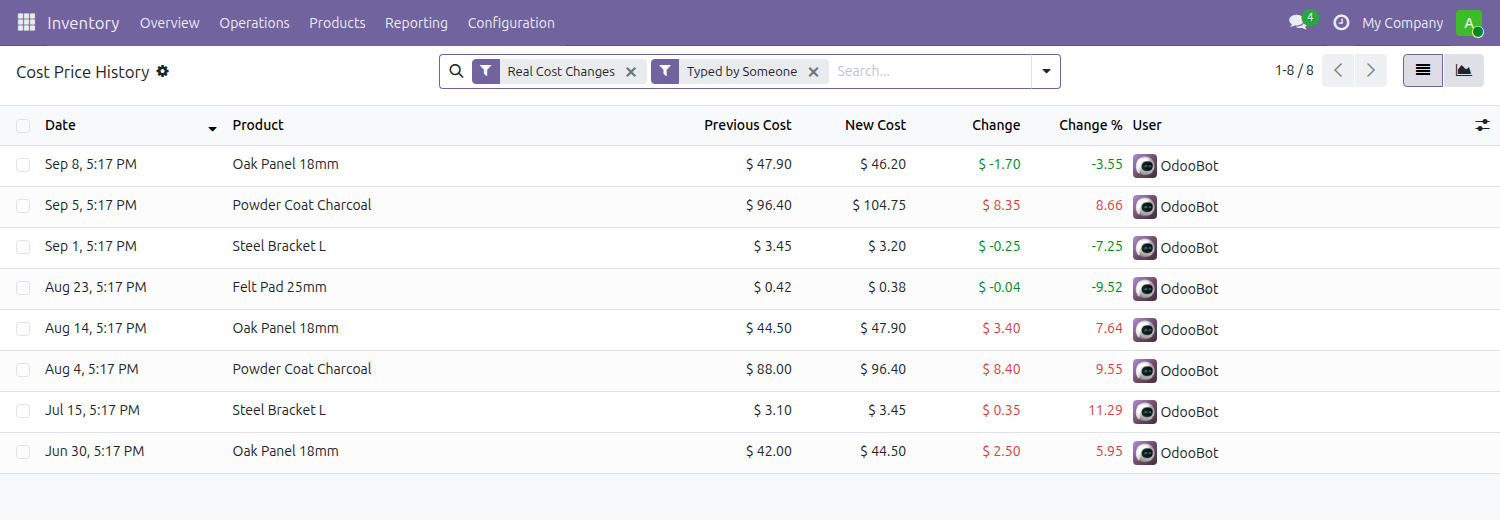Open the Operations menu
Image resolution: width=1500 pixels, height=520 pixels.
254,22
